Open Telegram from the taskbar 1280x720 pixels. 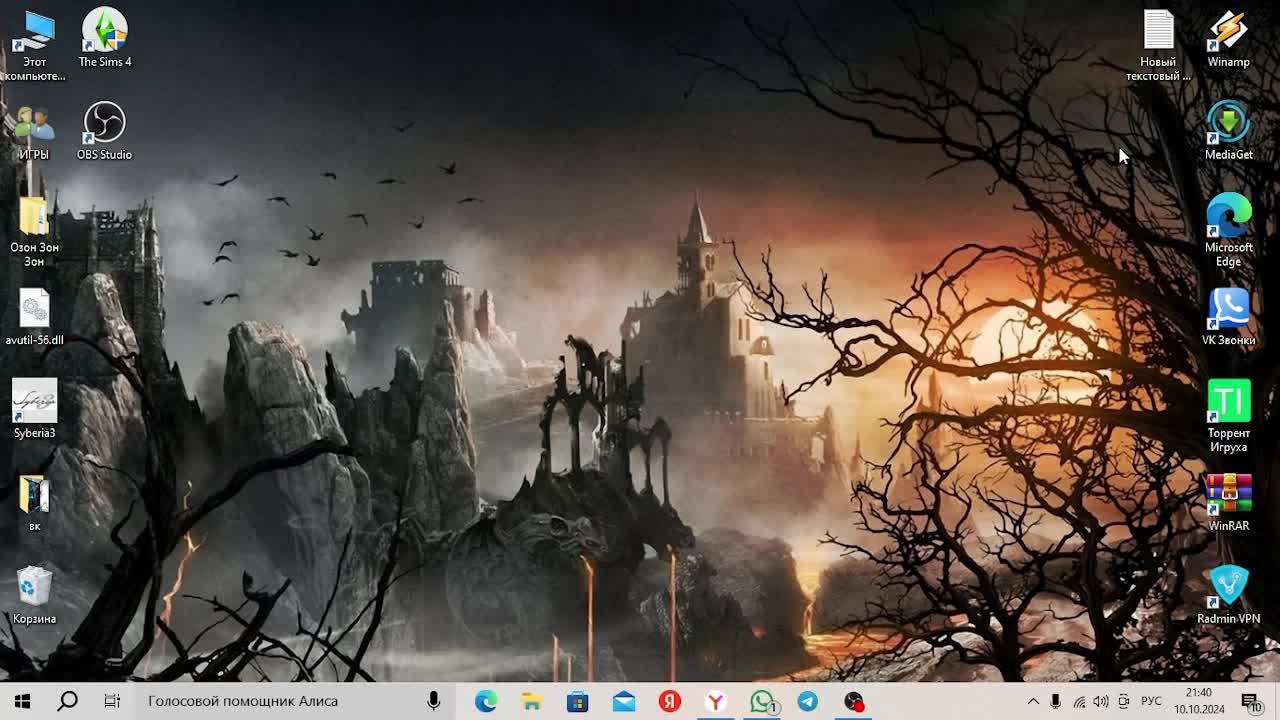808,701
